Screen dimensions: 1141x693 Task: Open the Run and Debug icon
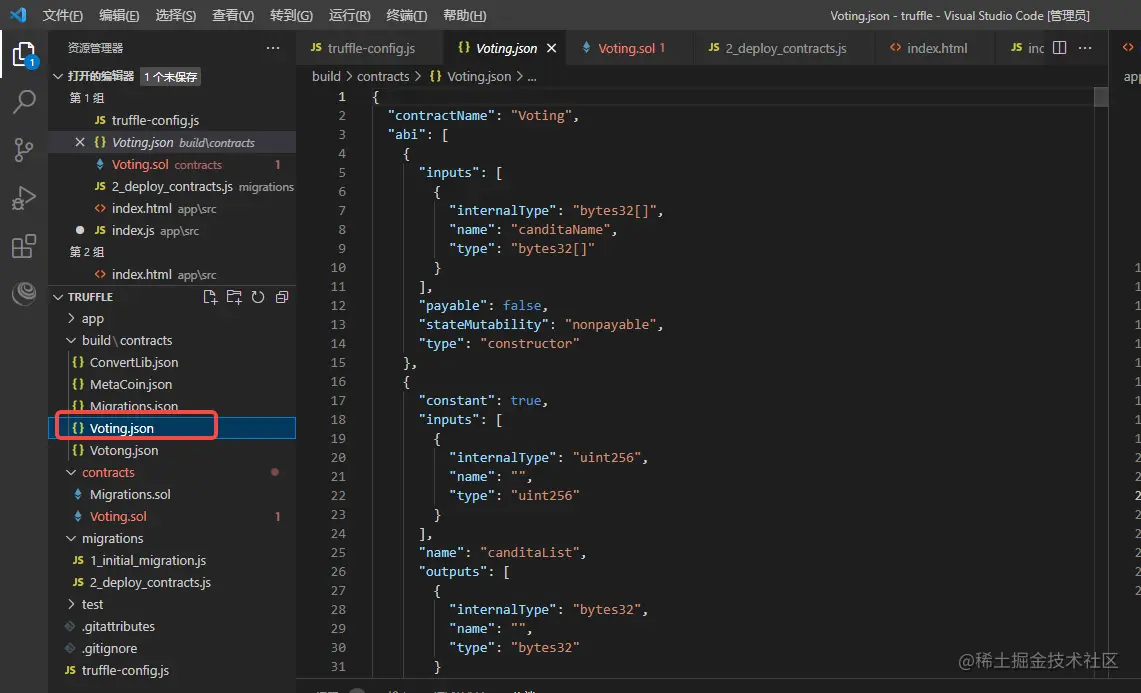point(24,198)
